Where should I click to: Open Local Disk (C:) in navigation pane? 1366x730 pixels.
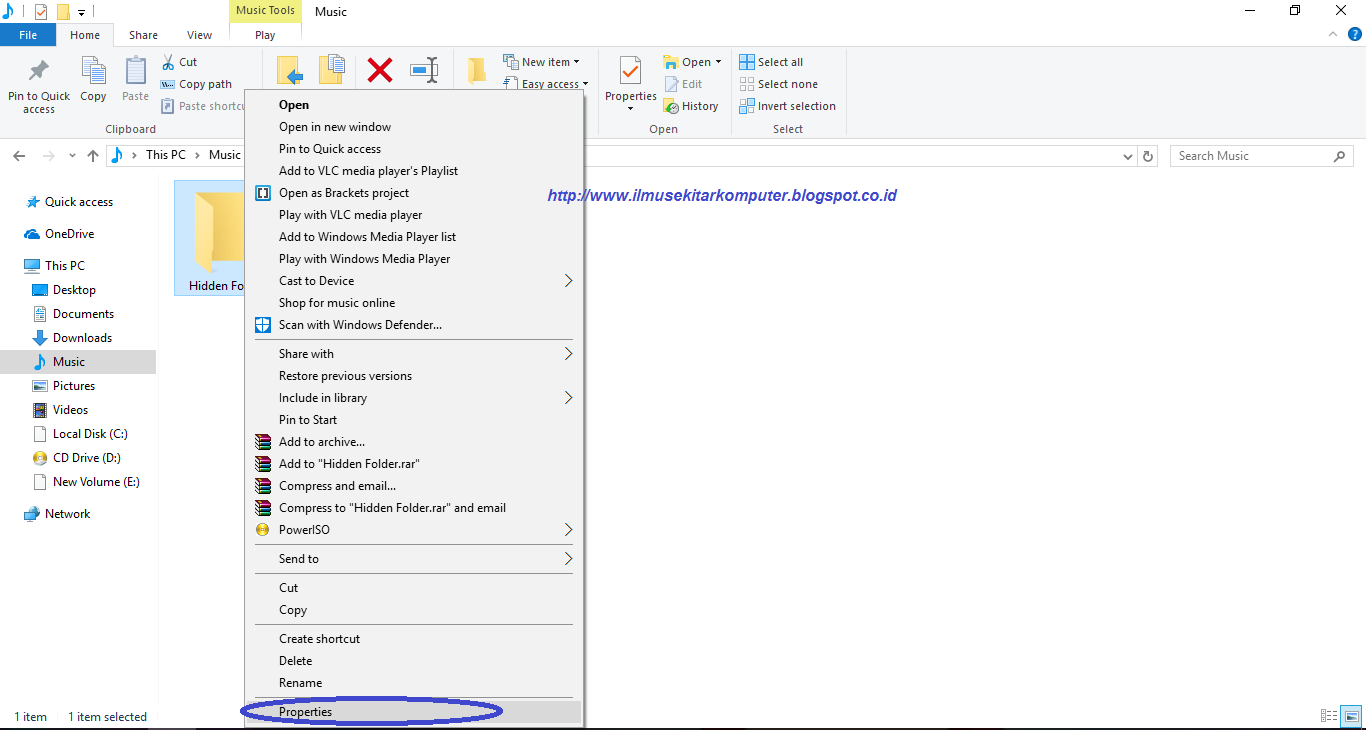(x=89, y=434)
